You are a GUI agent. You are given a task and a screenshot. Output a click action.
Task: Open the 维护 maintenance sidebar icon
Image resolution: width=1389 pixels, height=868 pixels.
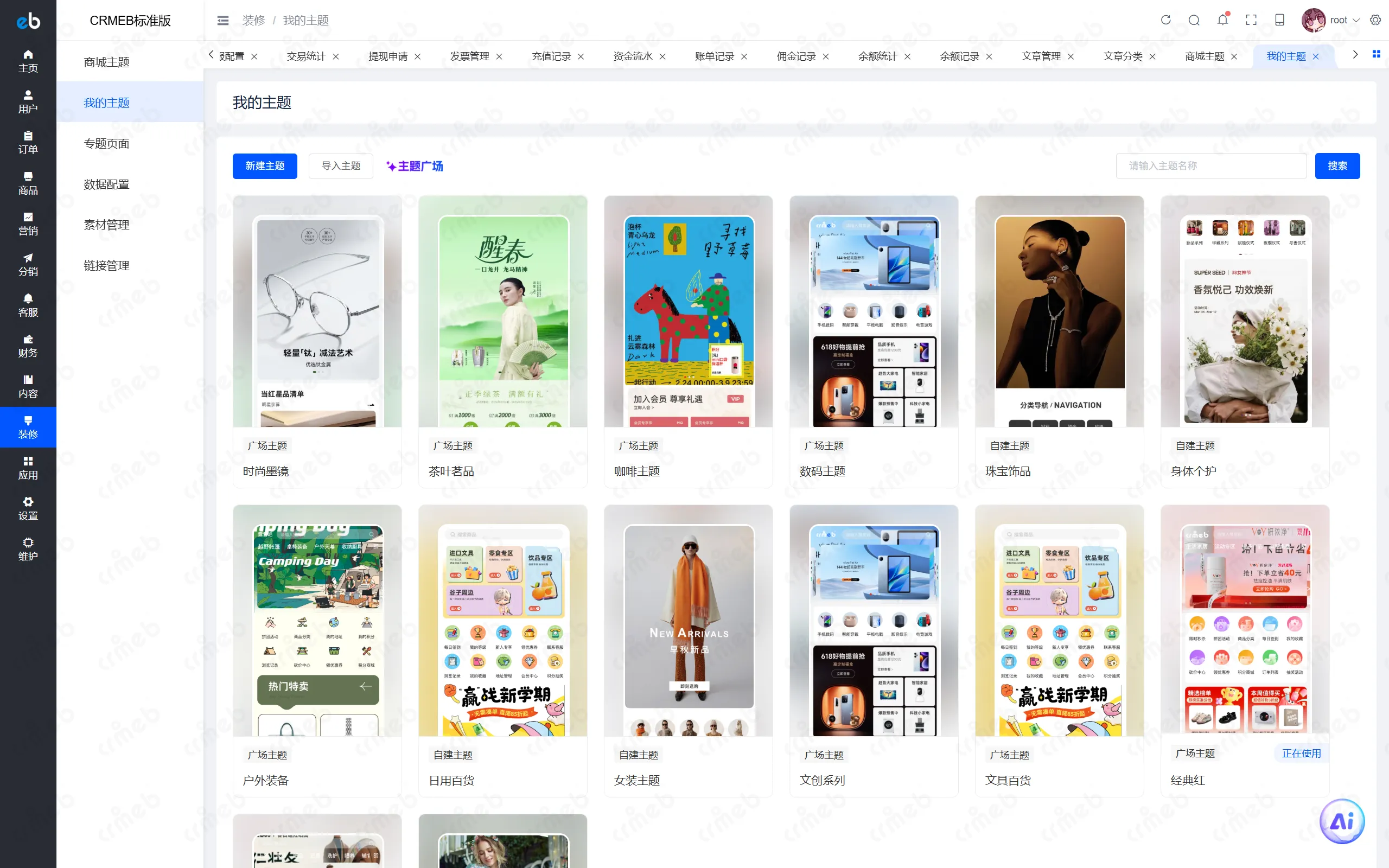point(28,550)
